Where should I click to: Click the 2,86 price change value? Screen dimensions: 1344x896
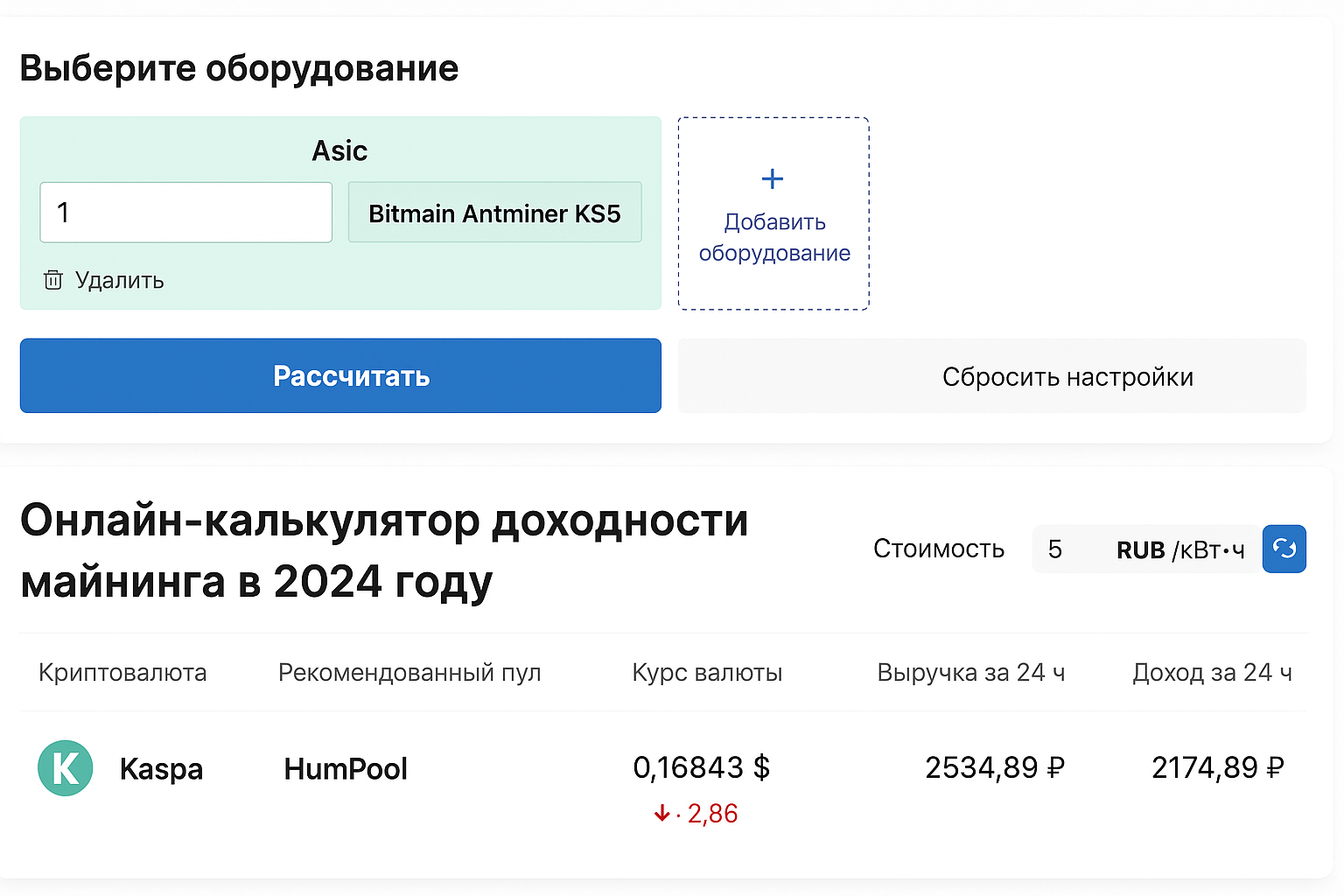712,814
